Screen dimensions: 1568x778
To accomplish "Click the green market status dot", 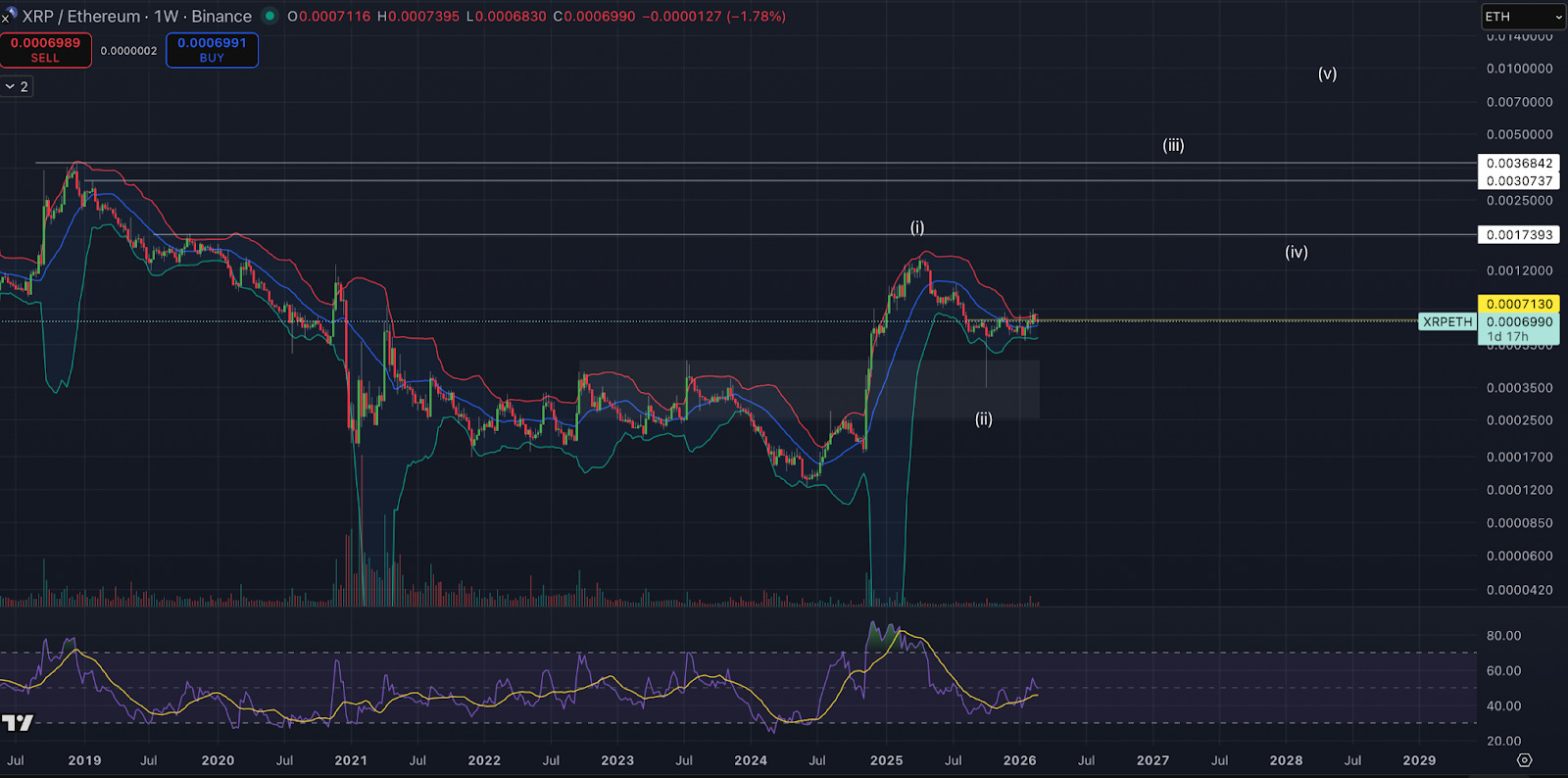I will (x=269, y=17).
